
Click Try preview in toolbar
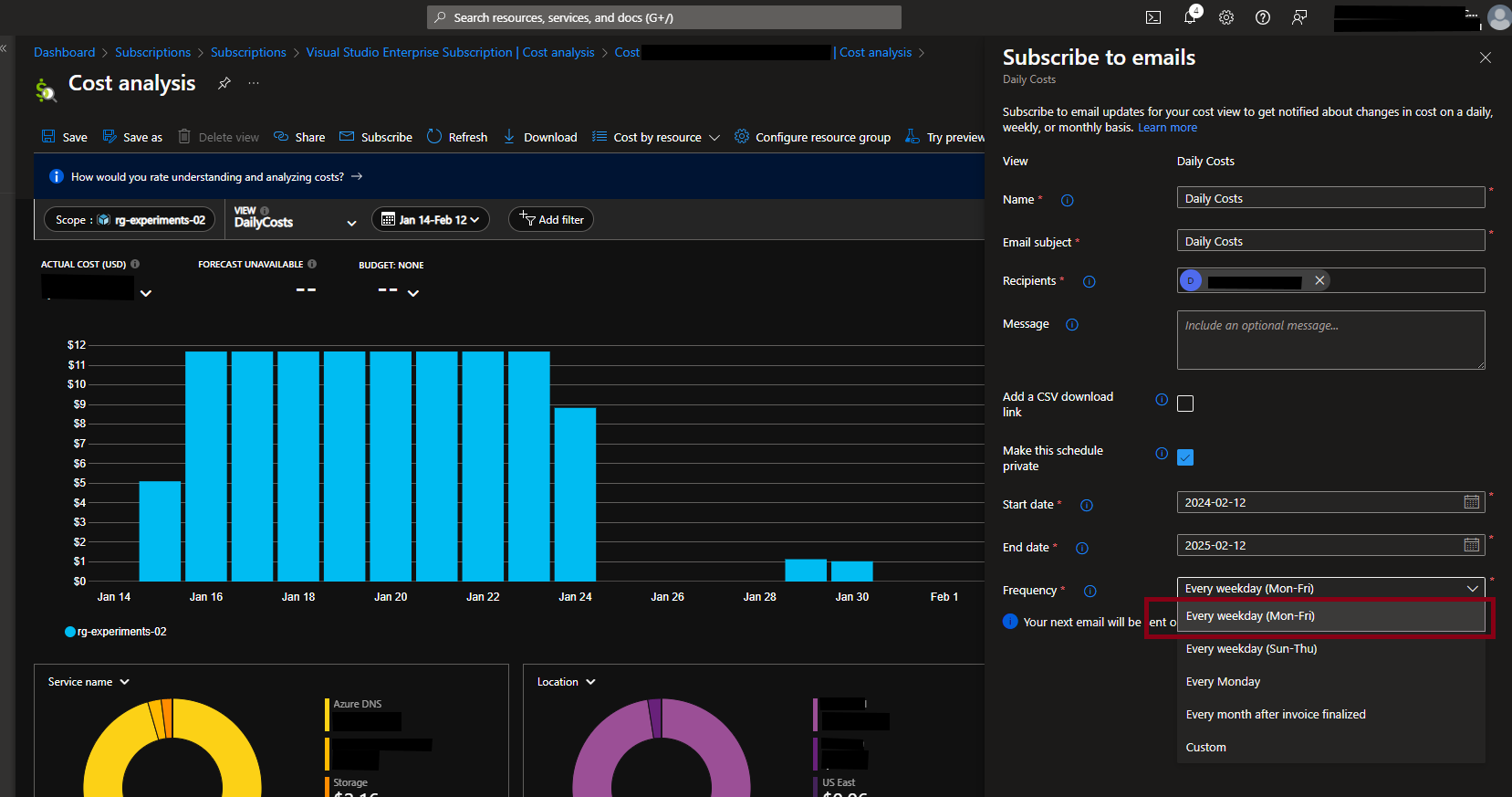pyautogui.click(x=944, y=137)
